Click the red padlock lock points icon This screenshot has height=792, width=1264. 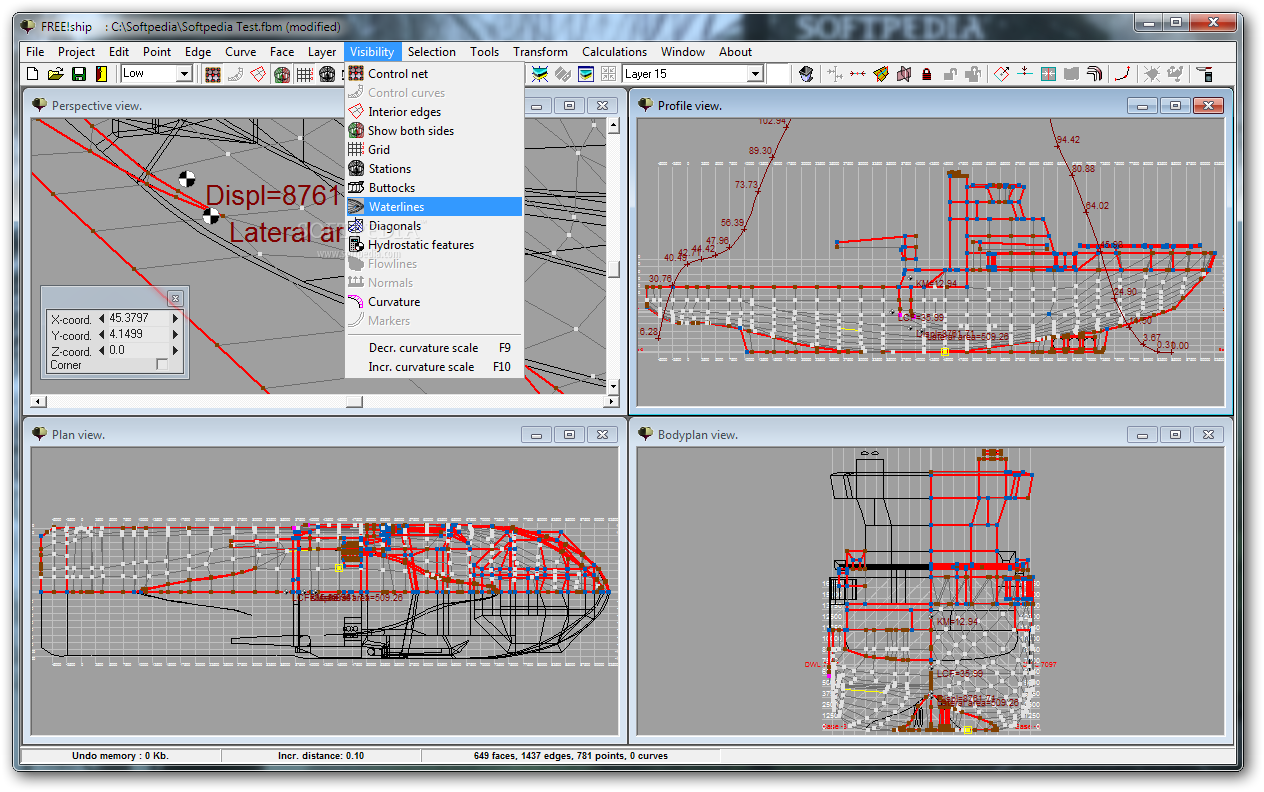tap(926, 74)
